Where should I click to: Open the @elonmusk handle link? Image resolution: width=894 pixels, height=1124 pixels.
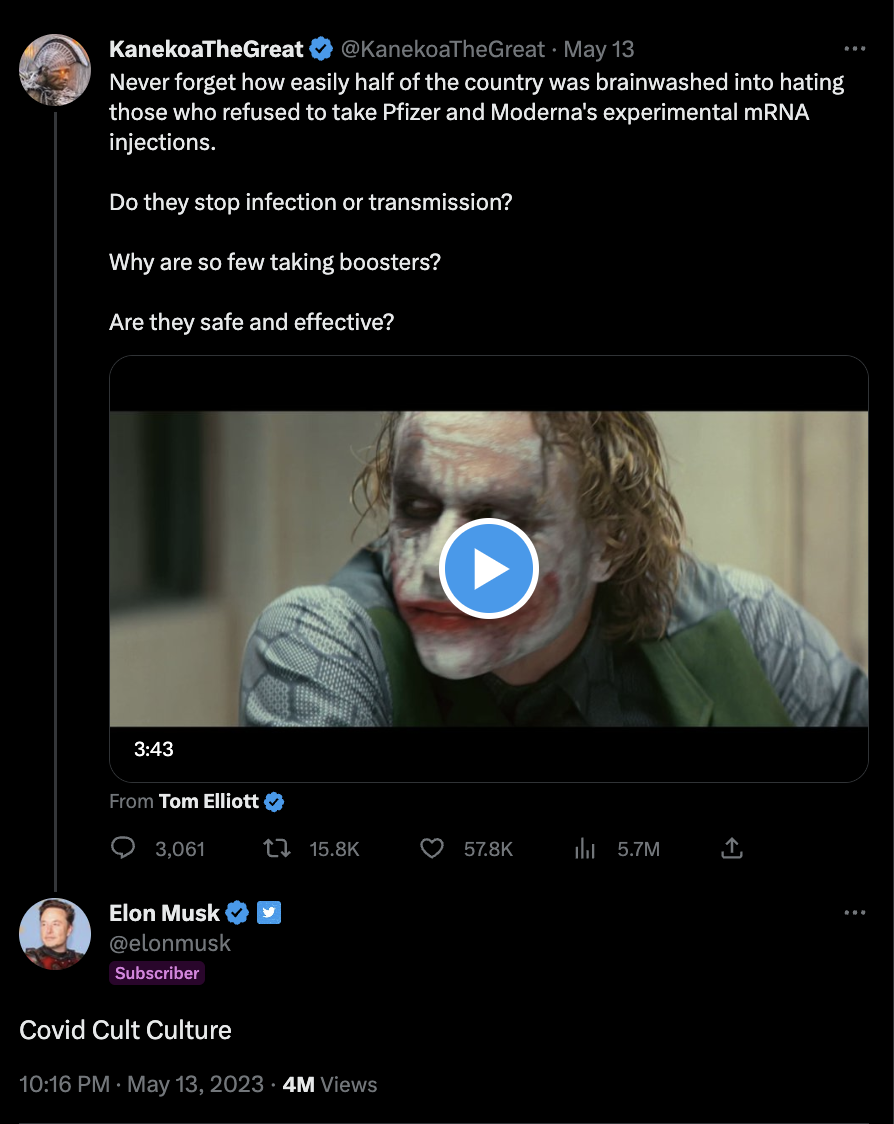(x=170, y=943)
